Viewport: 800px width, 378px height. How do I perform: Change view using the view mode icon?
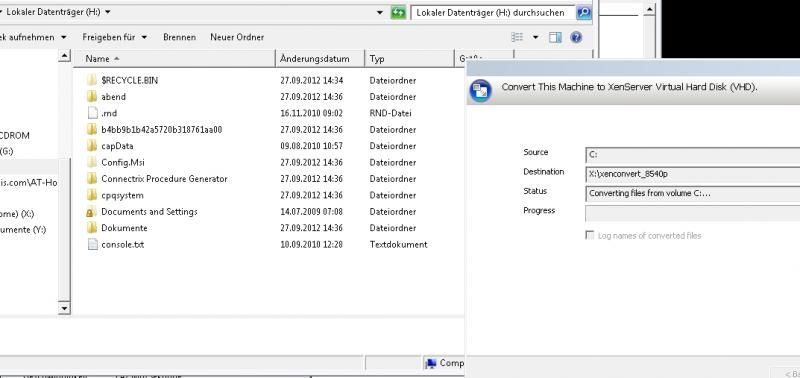[x=517, y=37]
